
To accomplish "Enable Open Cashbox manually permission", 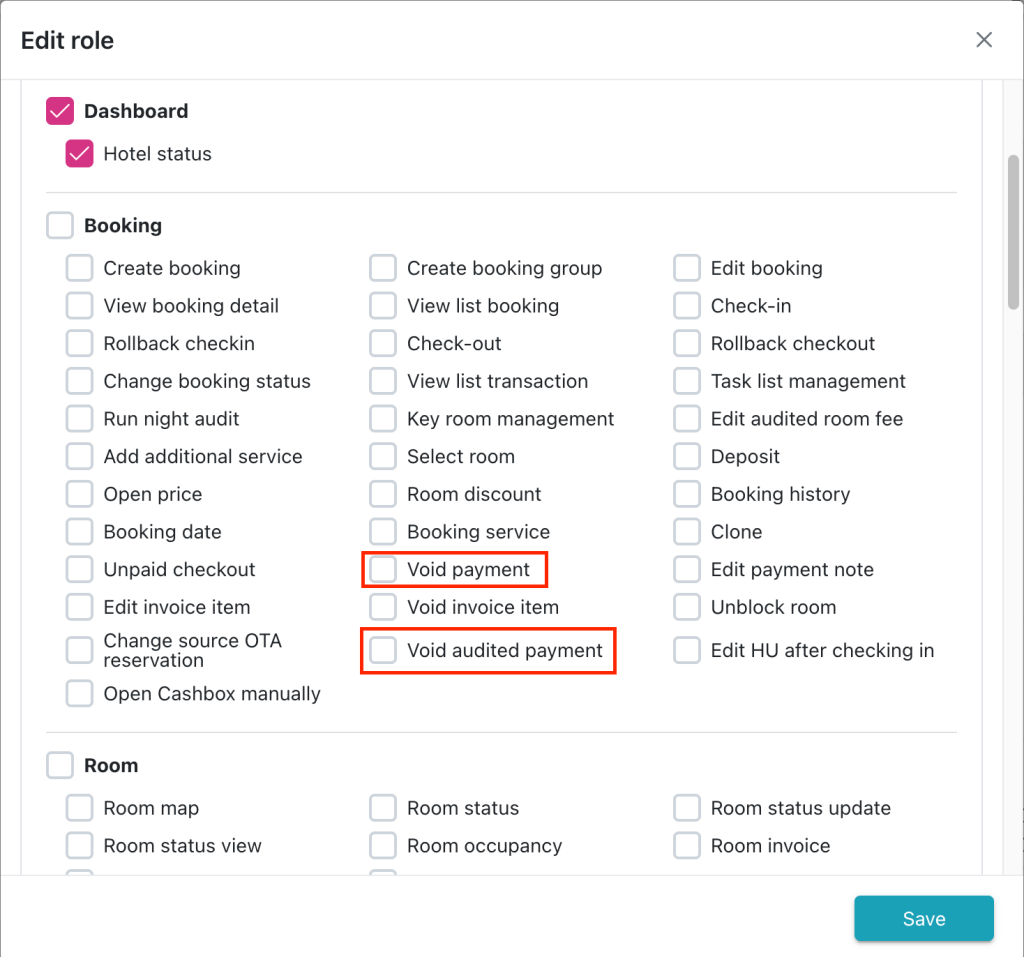I will point(79,694).
